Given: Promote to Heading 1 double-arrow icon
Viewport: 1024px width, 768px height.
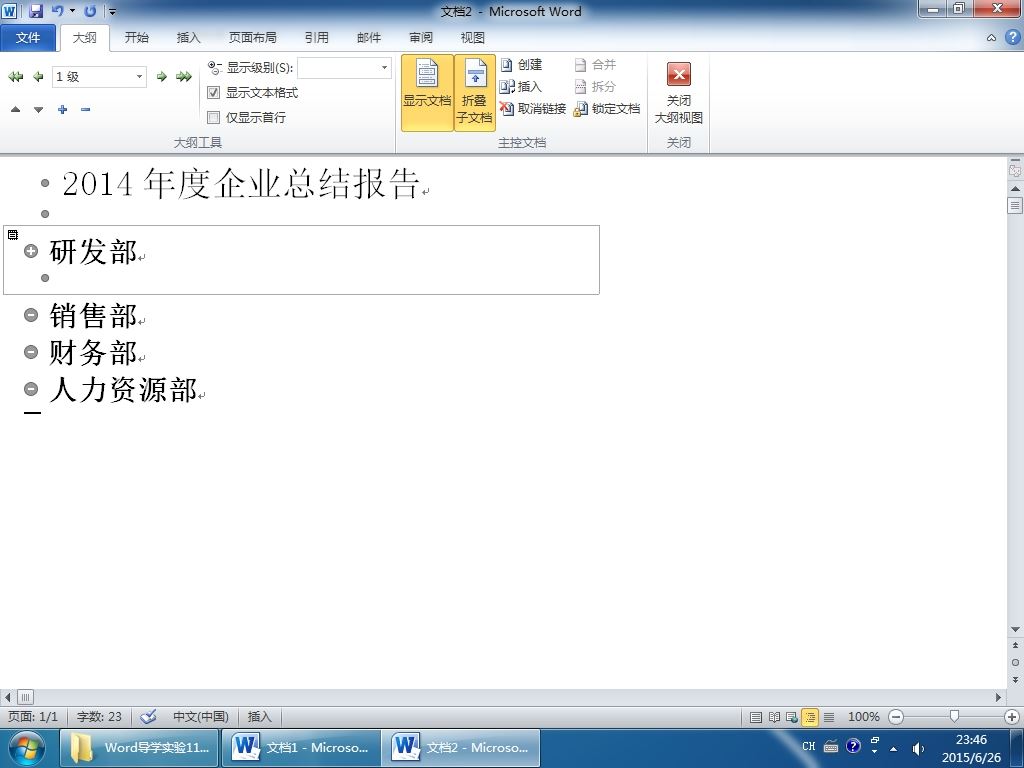Looking at the screenshot, I should pyautogui.click(x=16, y=77).
